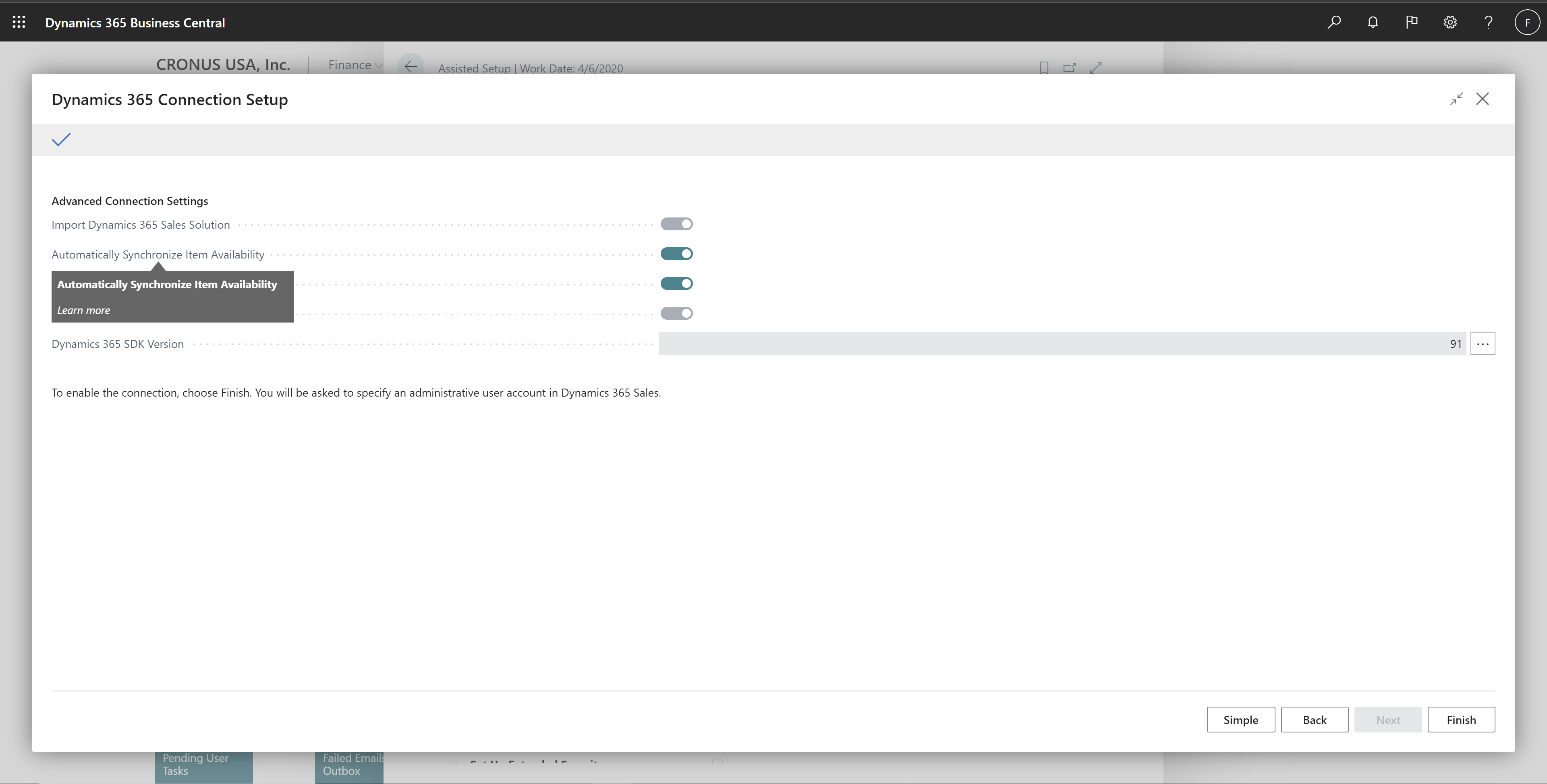Click the ellipsis menu next to SDK version

(1484, 343)
